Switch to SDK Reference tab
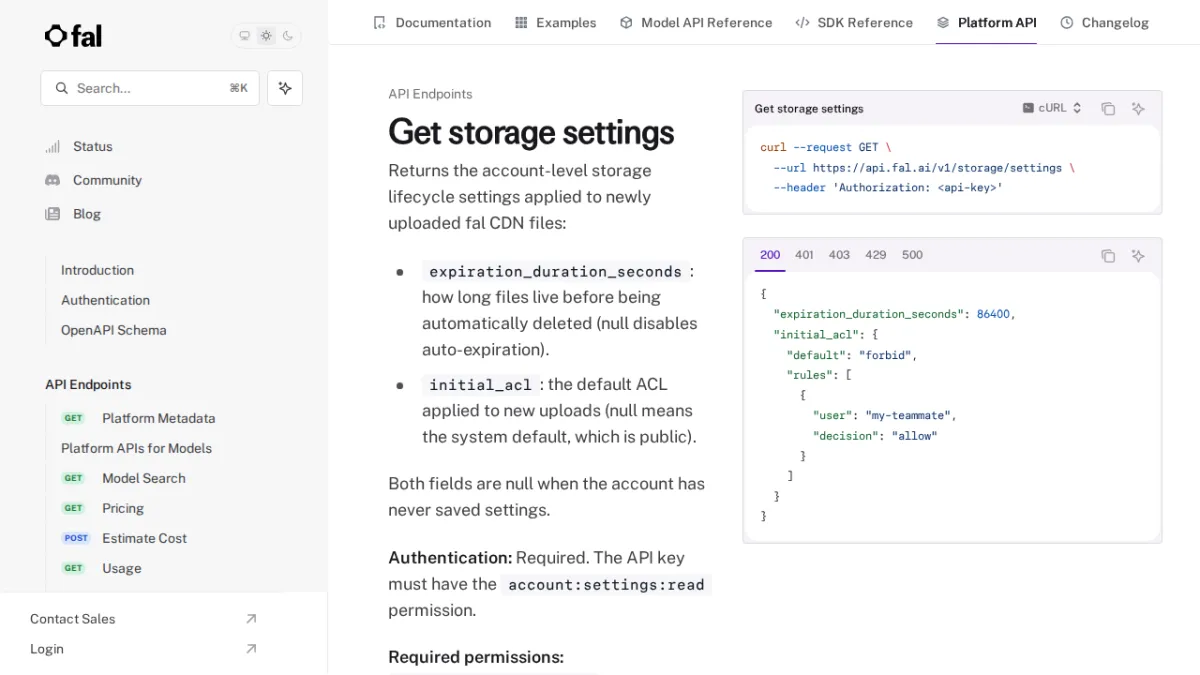Image resolution: width=1200 pixels, height=675 pixels. [x=854, y=22]
